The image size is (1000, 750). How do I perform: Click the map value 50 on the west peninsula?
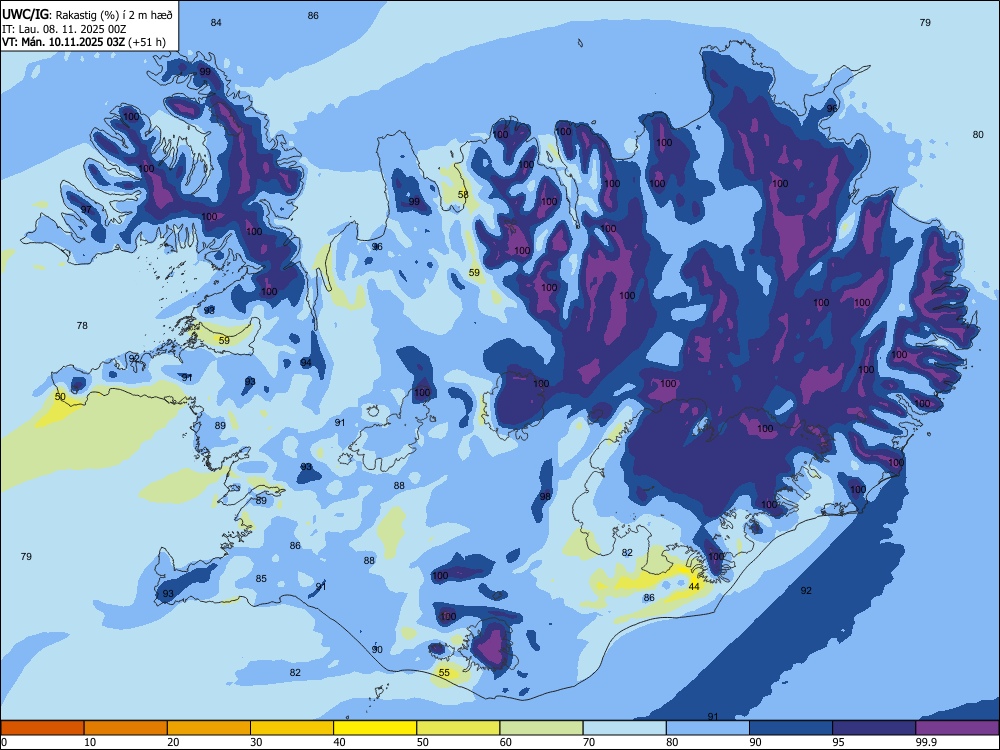coord(60,397)
